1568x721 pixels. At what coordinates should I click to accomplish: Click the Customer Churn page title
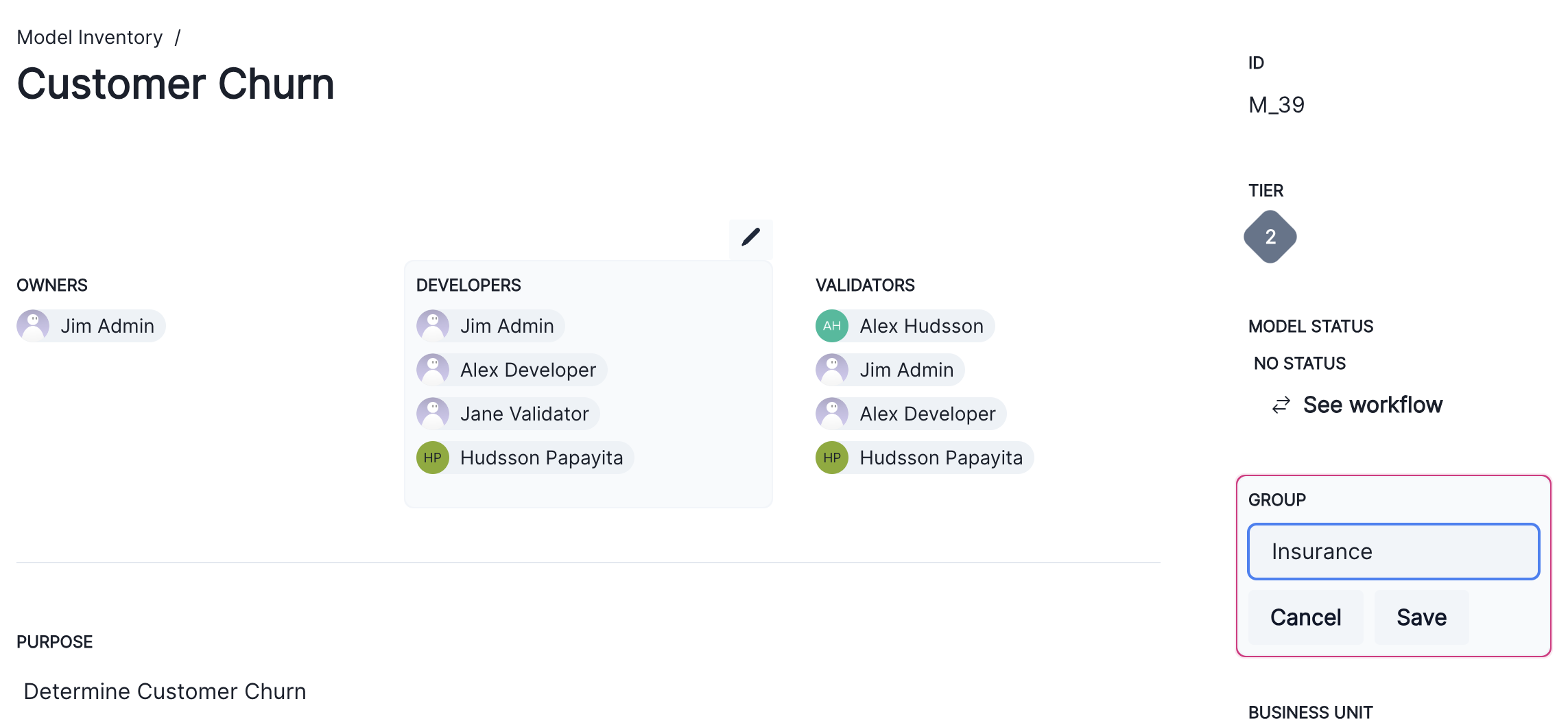click(x=176, y=84)
